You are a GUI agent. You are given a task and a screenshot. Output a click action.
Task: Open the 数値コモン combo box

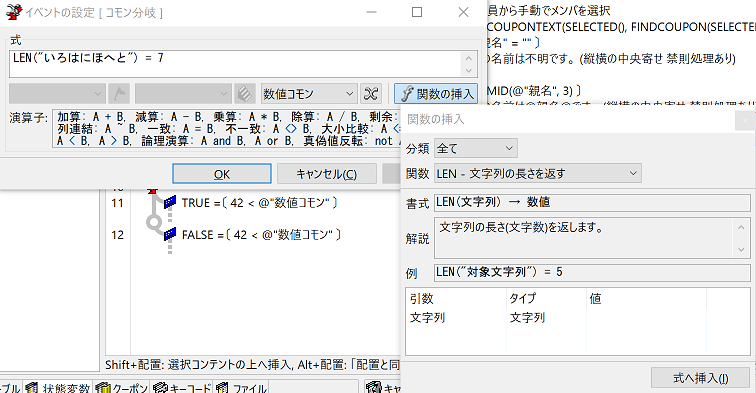[309, 94]
